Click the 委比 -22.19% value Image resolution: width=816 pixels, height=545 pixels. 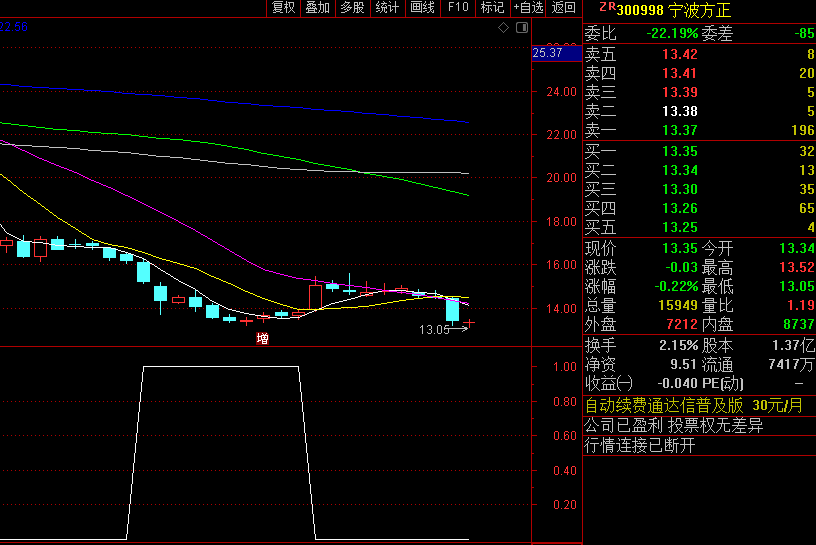pos(672,34)
